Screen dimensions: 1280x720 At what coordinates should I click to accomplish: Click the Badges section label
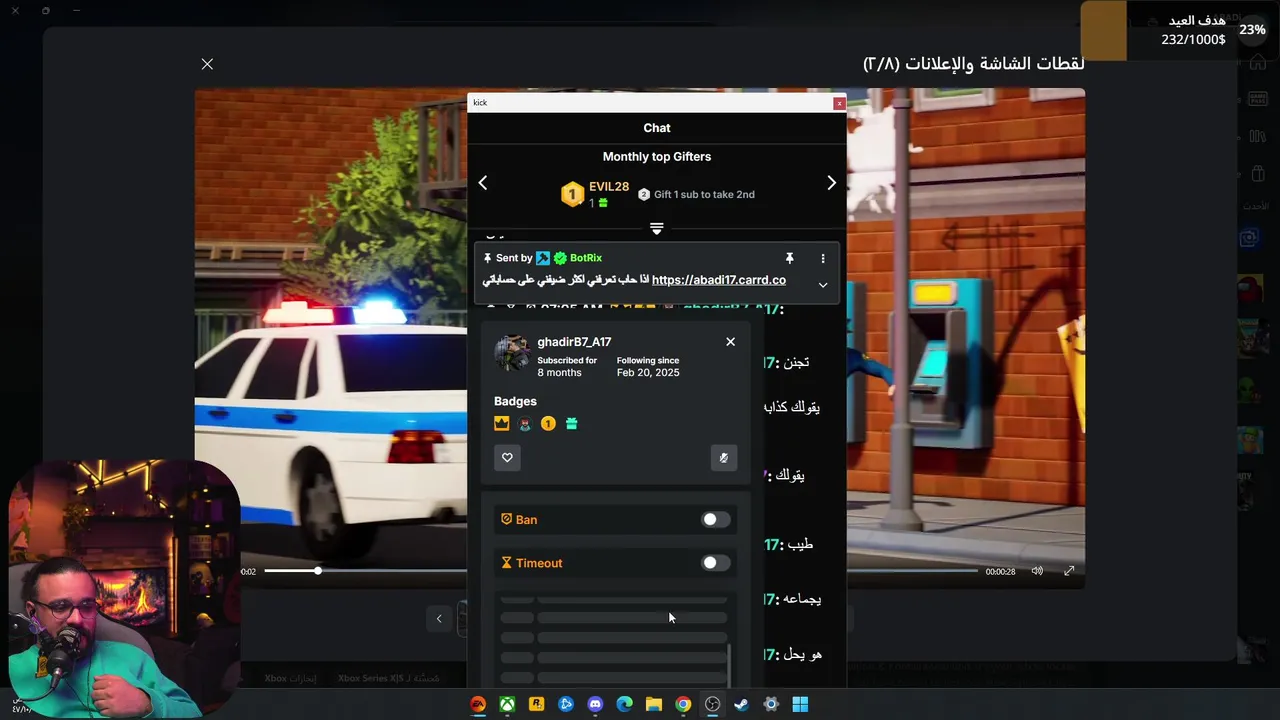coord(515,402)
